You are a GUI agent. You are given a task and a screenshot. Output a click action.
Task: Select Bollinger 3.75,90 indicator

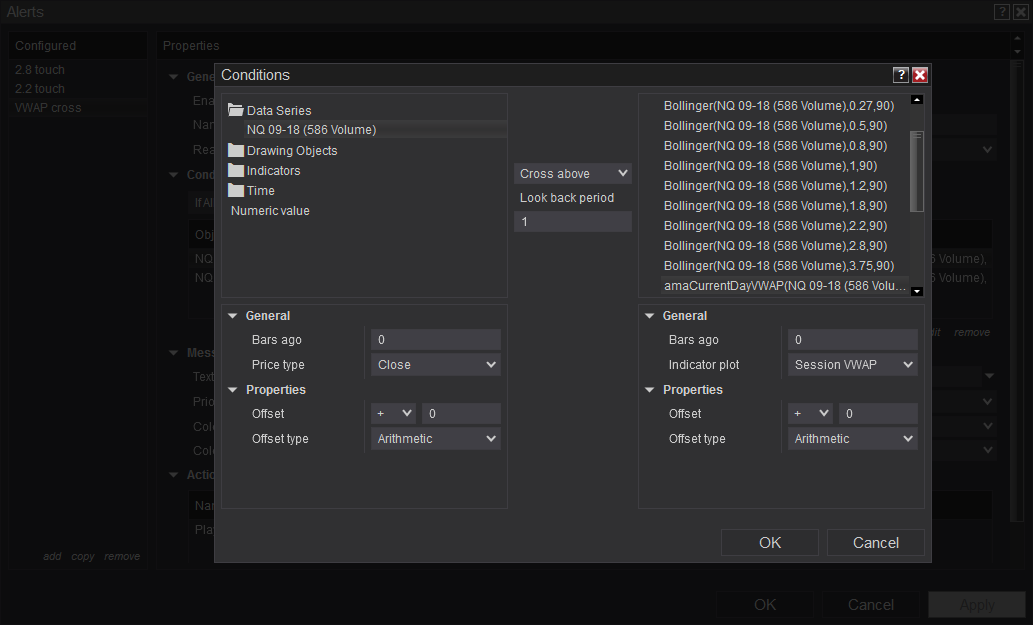coord(779,266)
